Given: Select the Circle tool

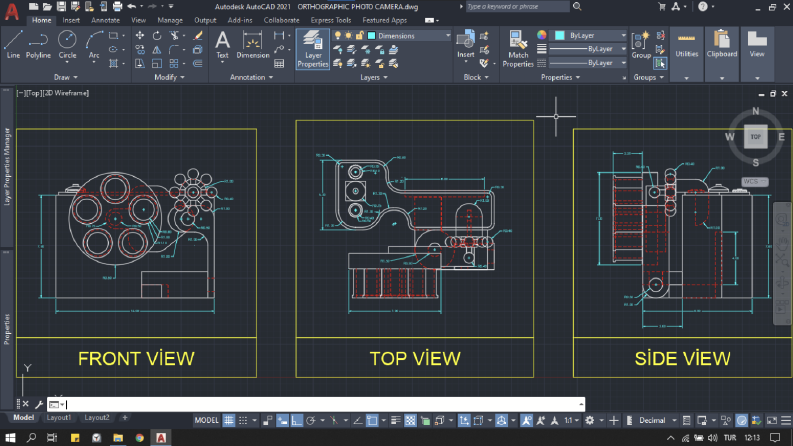Looking at the screenshot, I should (x=67, y=44).
